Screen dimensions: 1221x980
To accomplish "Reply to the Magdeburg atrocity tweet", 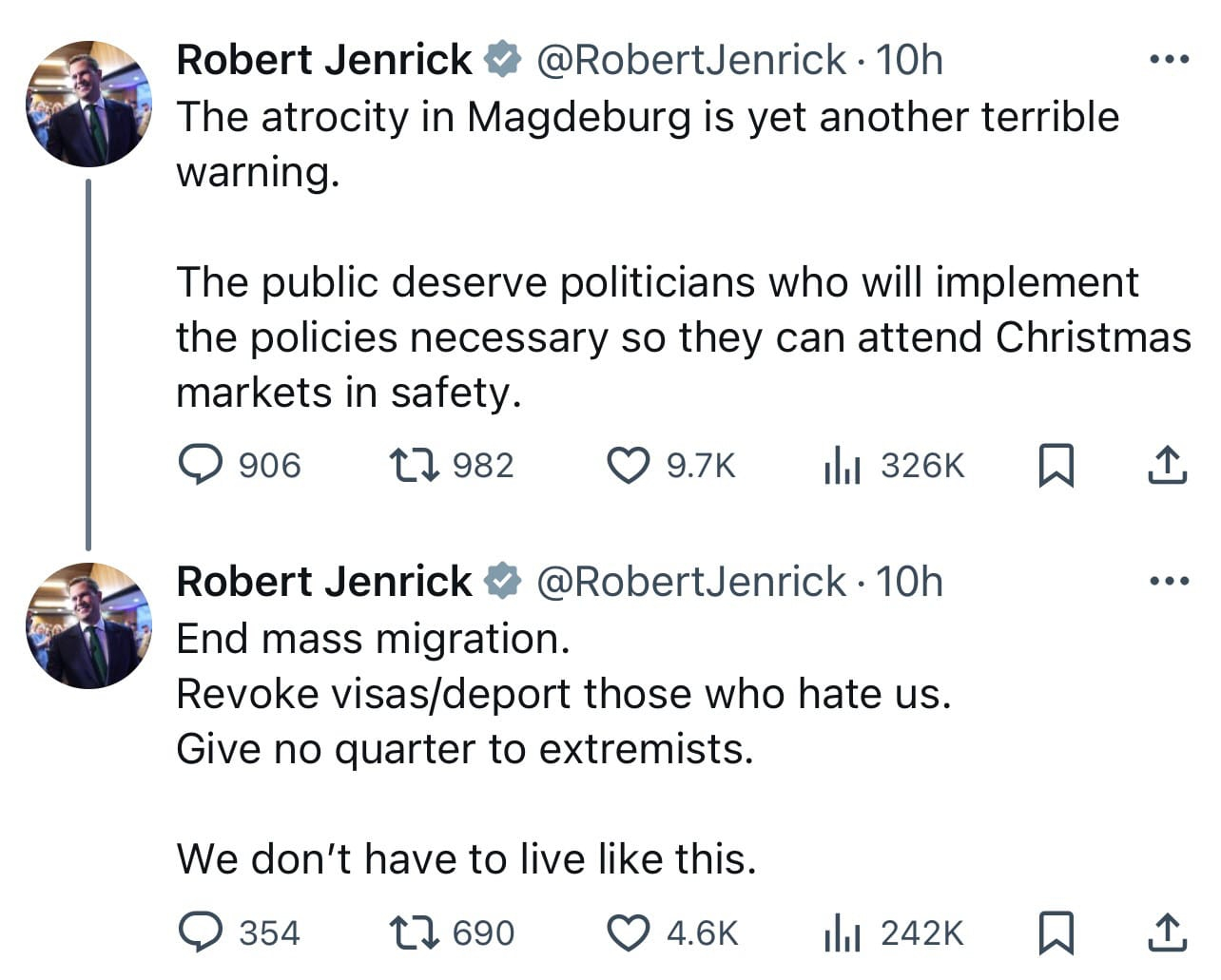I will click(x=202, y=466).
